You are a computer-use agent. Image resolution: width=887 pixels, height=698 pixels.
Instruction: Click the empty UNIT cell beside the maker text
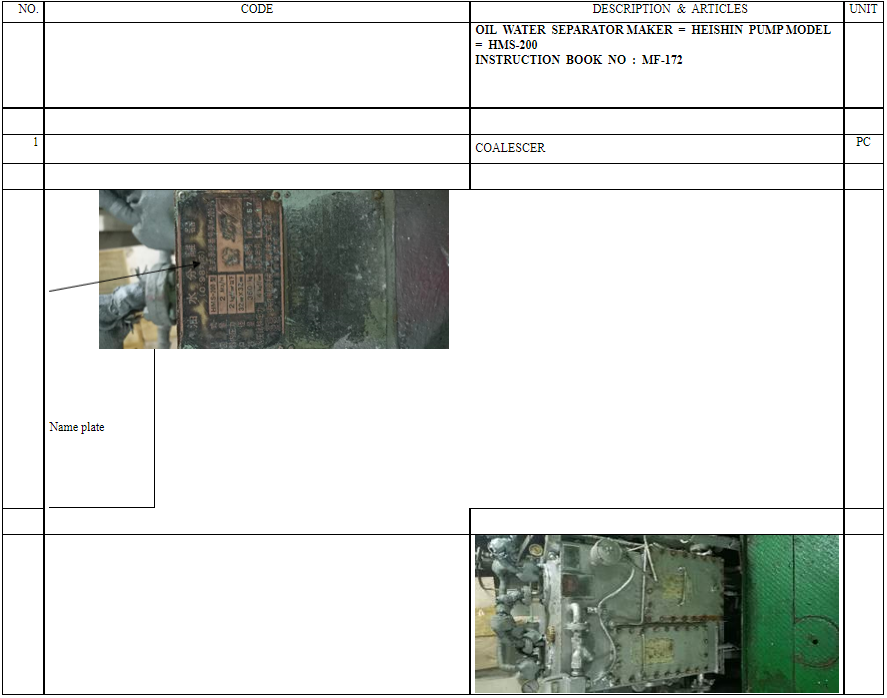click(863, 65)
